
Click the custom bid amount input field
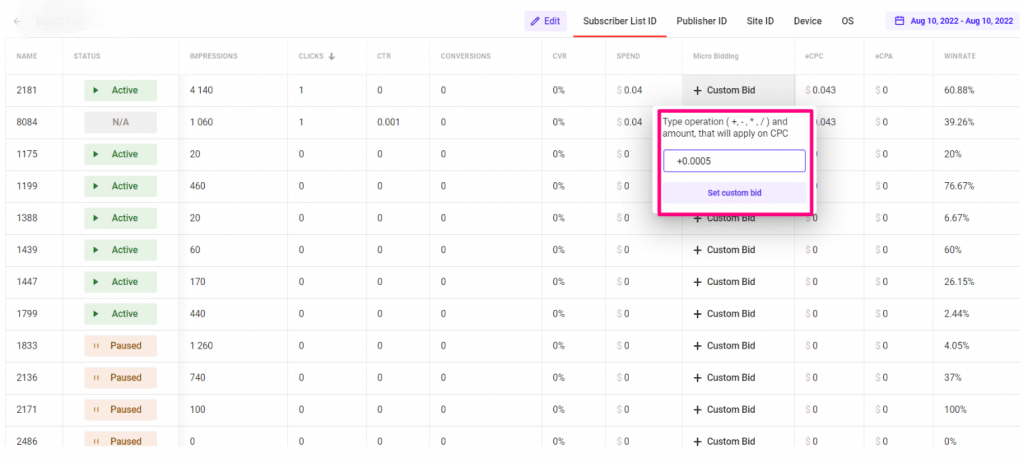click(734, 161)
